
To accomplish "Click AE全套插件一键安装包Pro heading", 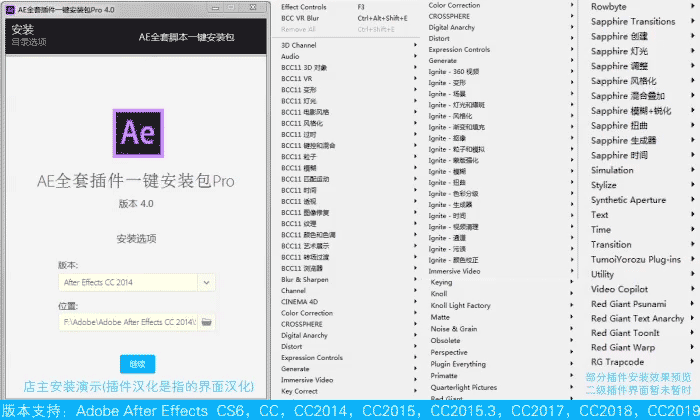I will (x=136, y=181).
